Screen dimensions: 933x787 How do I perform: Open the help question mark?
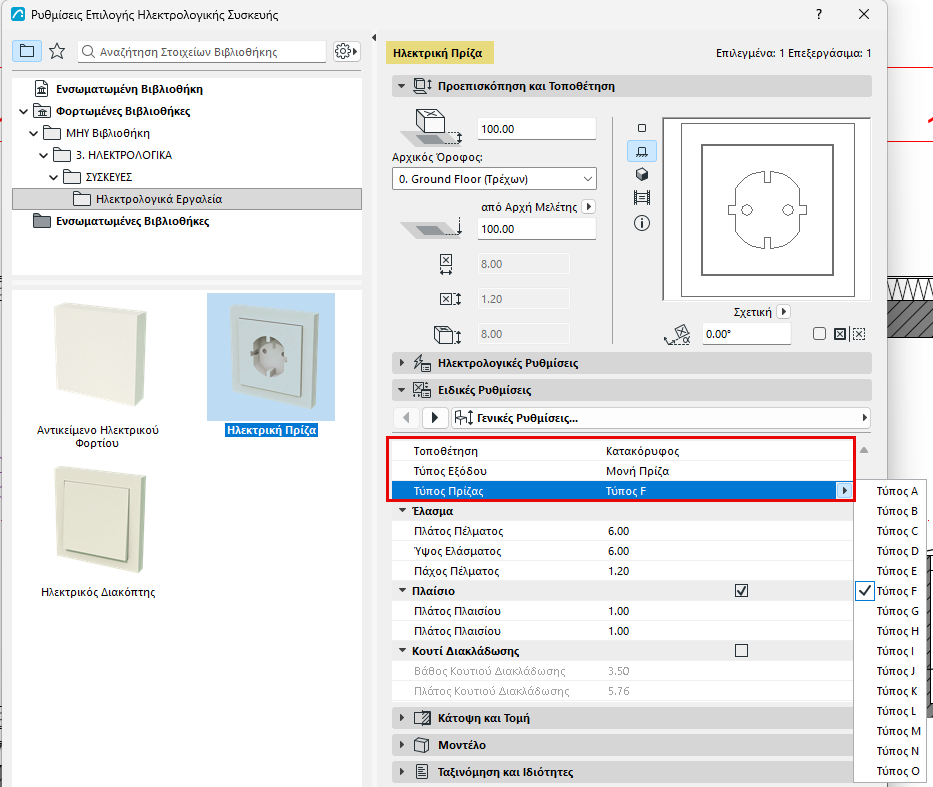[x=819, y=14]
